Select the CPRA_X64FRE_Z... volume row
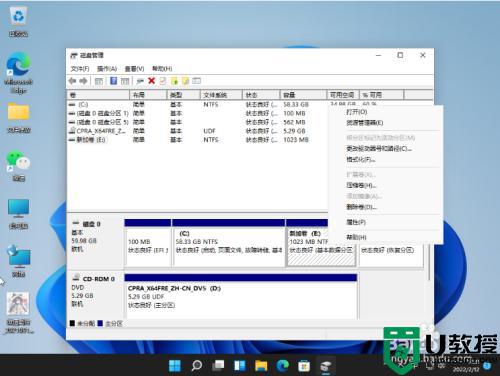 [x=197, y=131]
